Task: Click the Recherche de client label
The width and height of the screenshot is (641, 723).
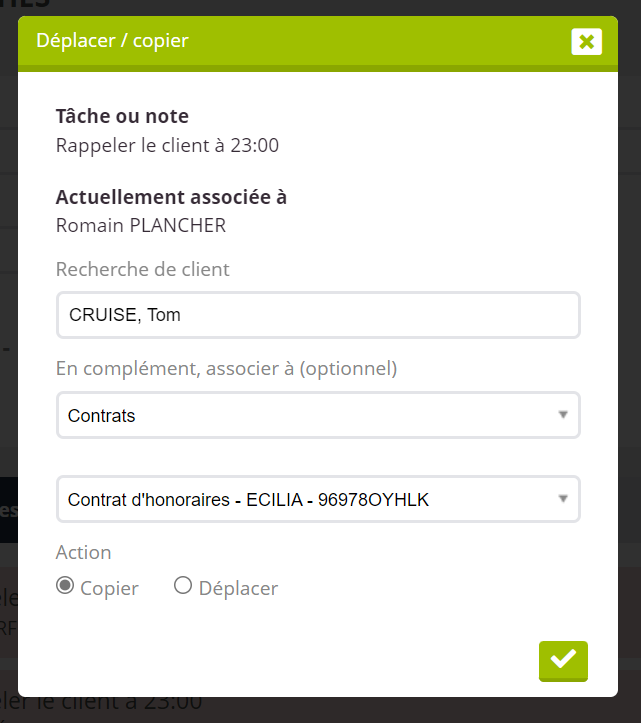Action: [x=143, y=269]
